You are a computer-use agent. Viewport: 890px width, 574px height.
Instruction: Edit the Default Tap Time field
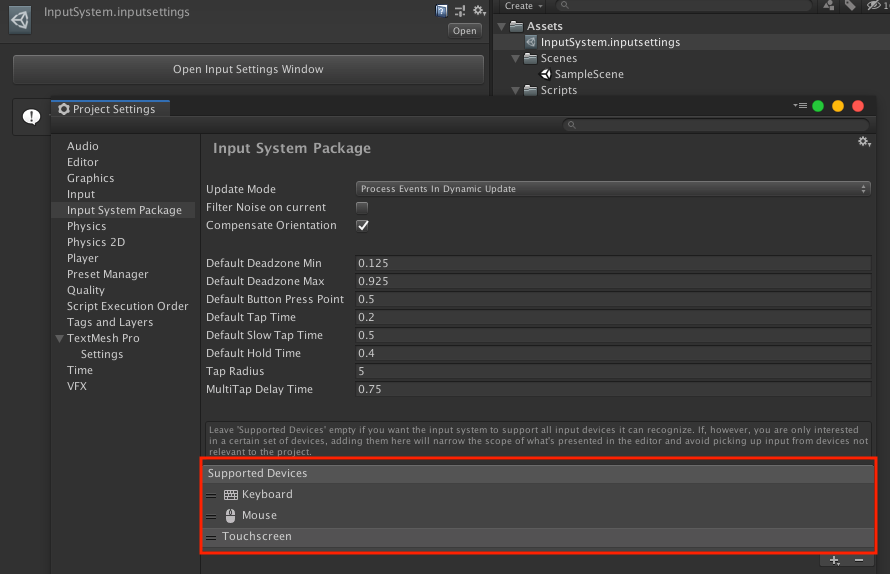pyautogui.click(x=612, y=317)
